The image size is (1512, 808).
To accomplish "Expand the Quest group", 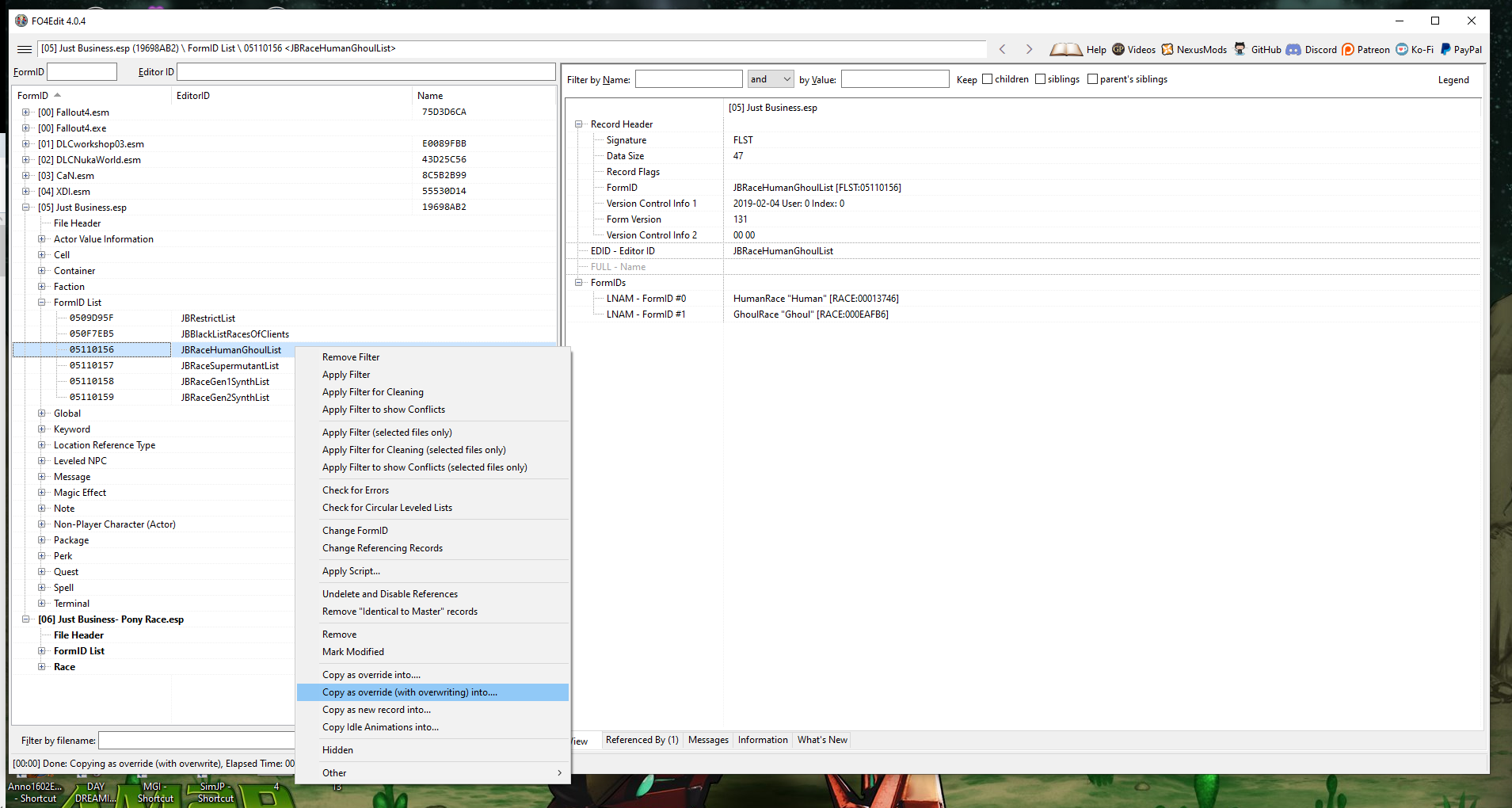I will pos(42,572).
